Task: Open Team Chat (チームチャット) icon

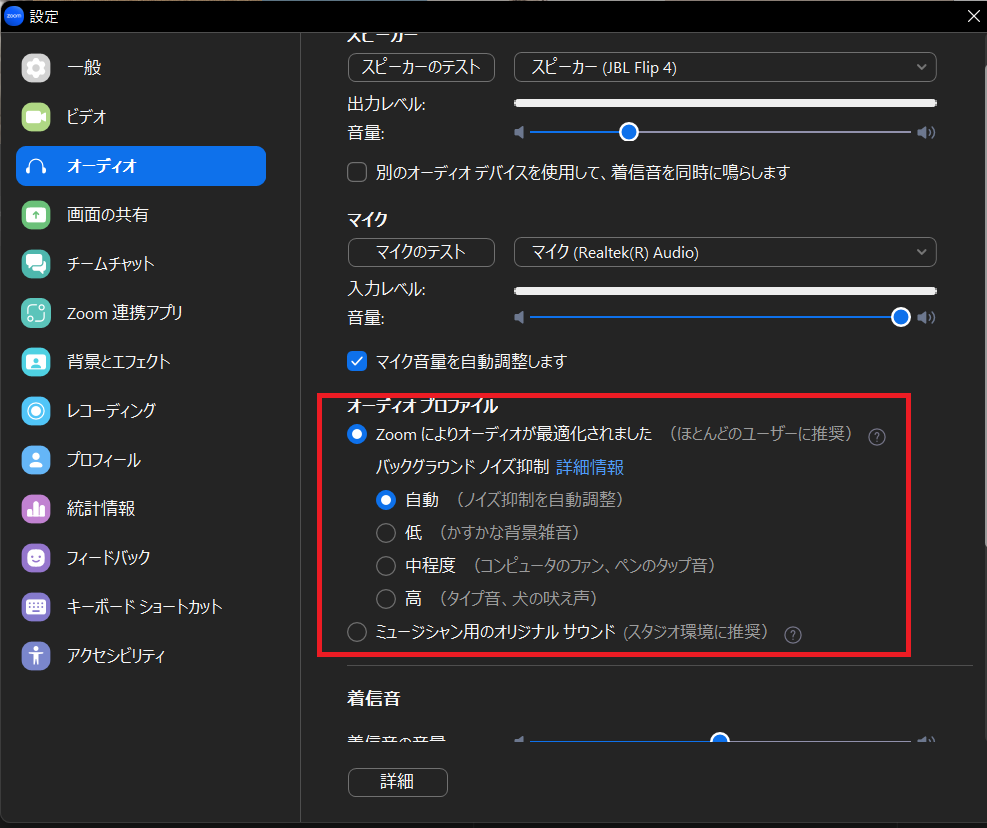Action: pos(36,264)
